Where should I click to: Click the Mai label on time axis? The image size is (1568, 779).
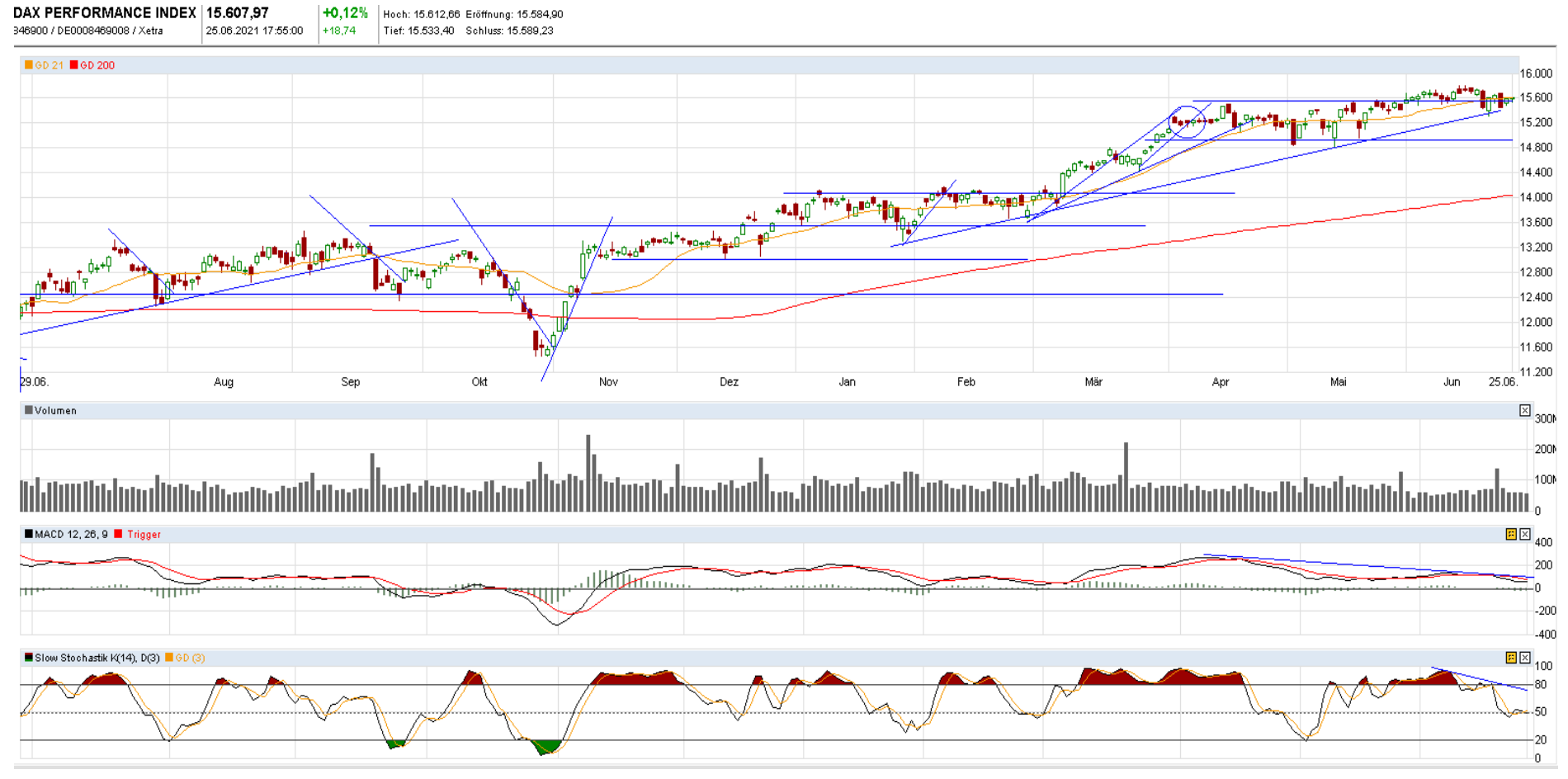(x=1338, y=382)
